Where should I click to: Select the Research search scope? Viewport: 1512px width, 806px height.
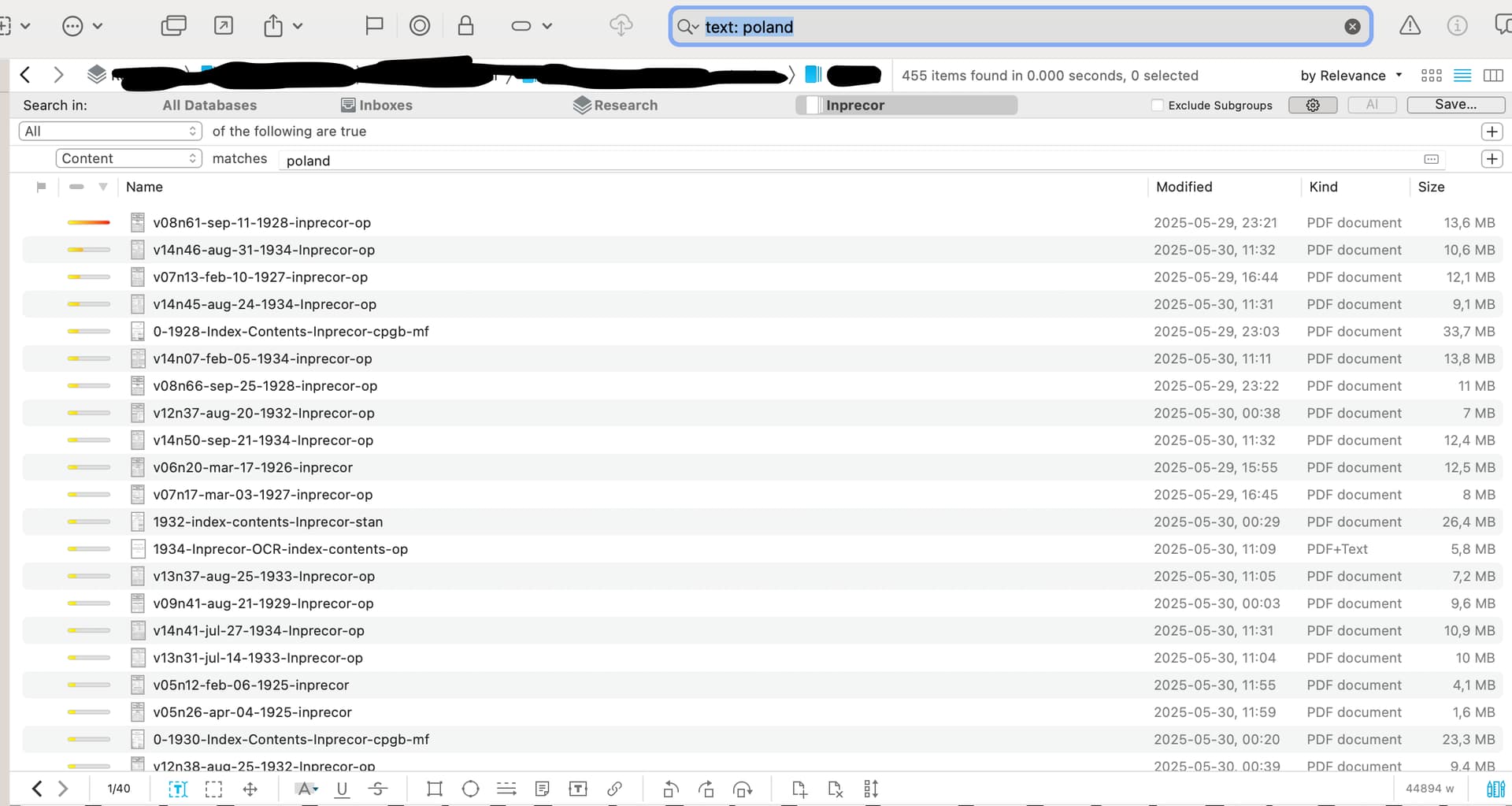click(x=616, y=106)
